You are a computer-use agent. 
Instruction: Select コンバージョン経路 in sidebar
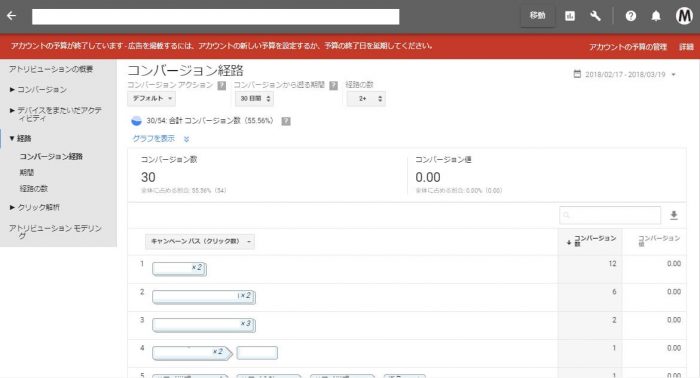tap(51, 157)
